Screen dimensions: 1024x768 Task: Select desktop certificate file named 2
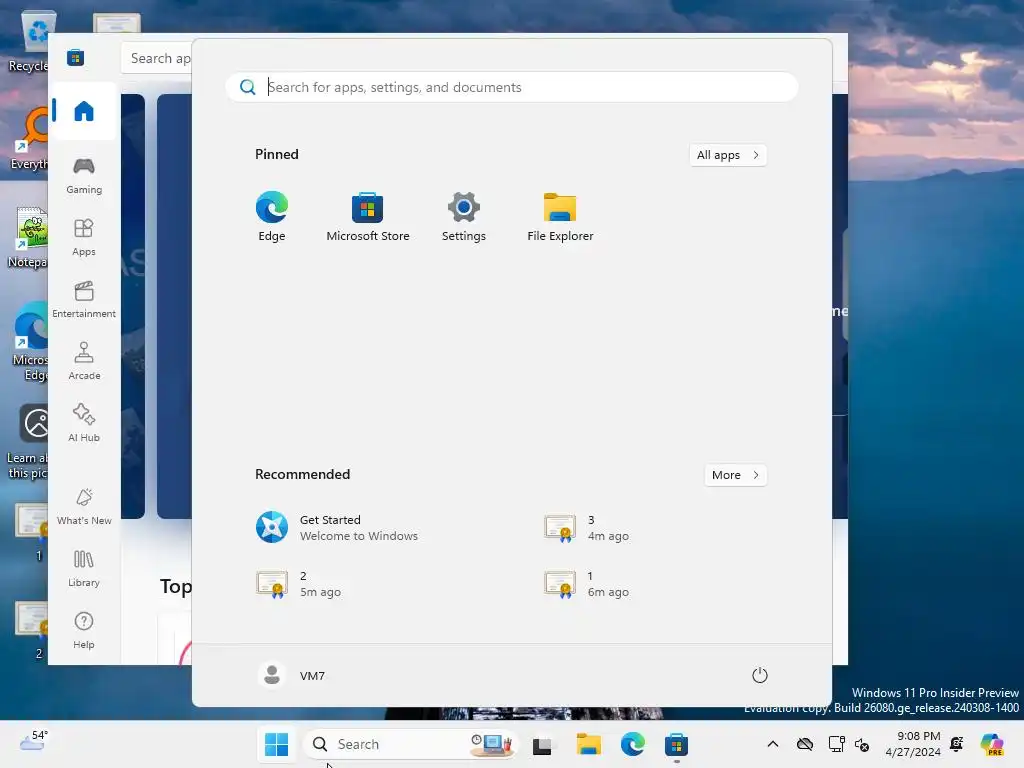pos(33,631)
